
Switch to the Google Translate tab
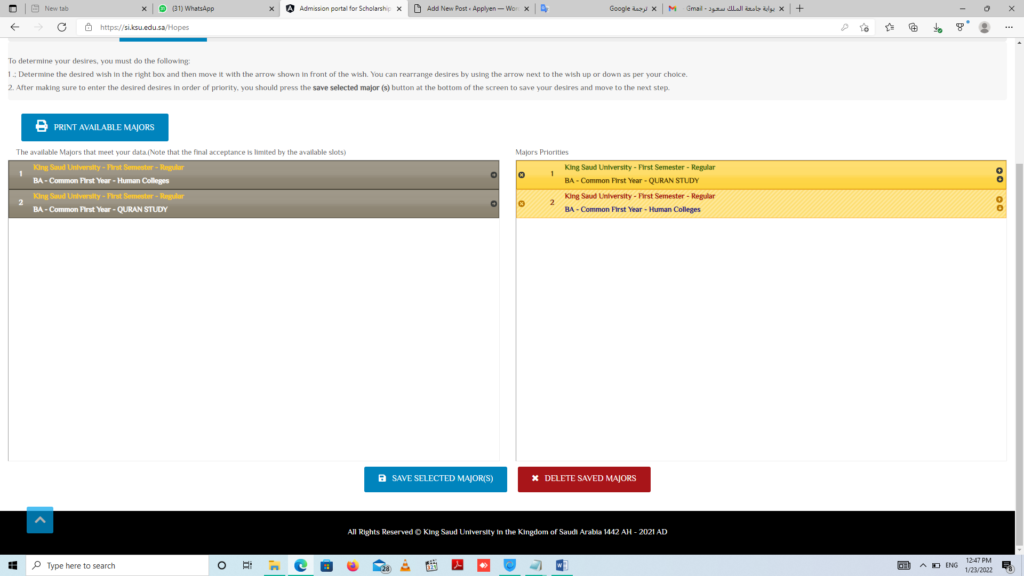[x=598, y=8]
